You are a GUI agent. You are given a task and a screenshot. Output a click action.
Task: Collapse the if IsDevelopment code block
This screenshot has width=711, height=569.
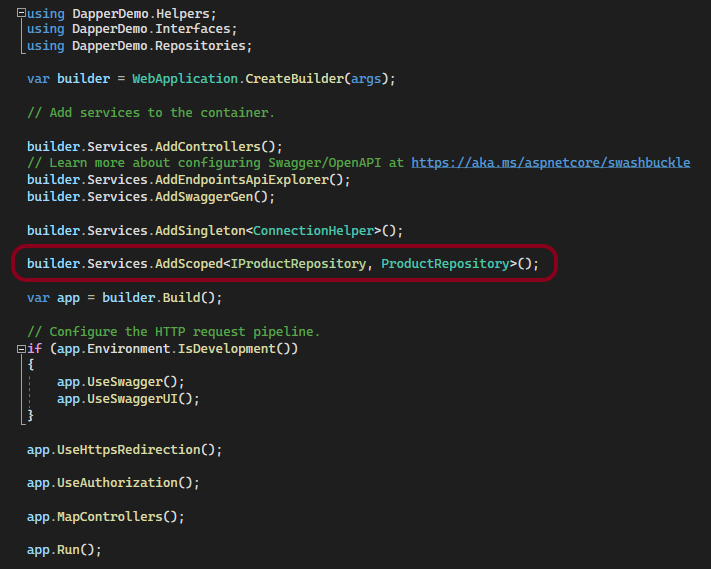click(21, 349)
